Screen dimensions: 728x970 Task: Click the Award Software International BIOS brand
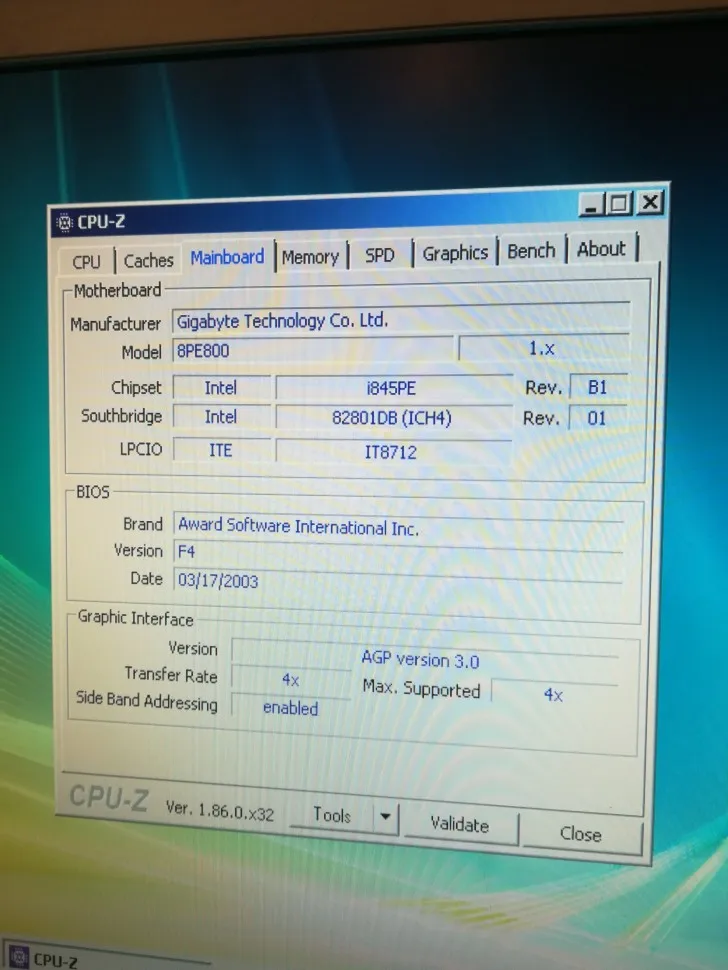click(x=399, y=526)
